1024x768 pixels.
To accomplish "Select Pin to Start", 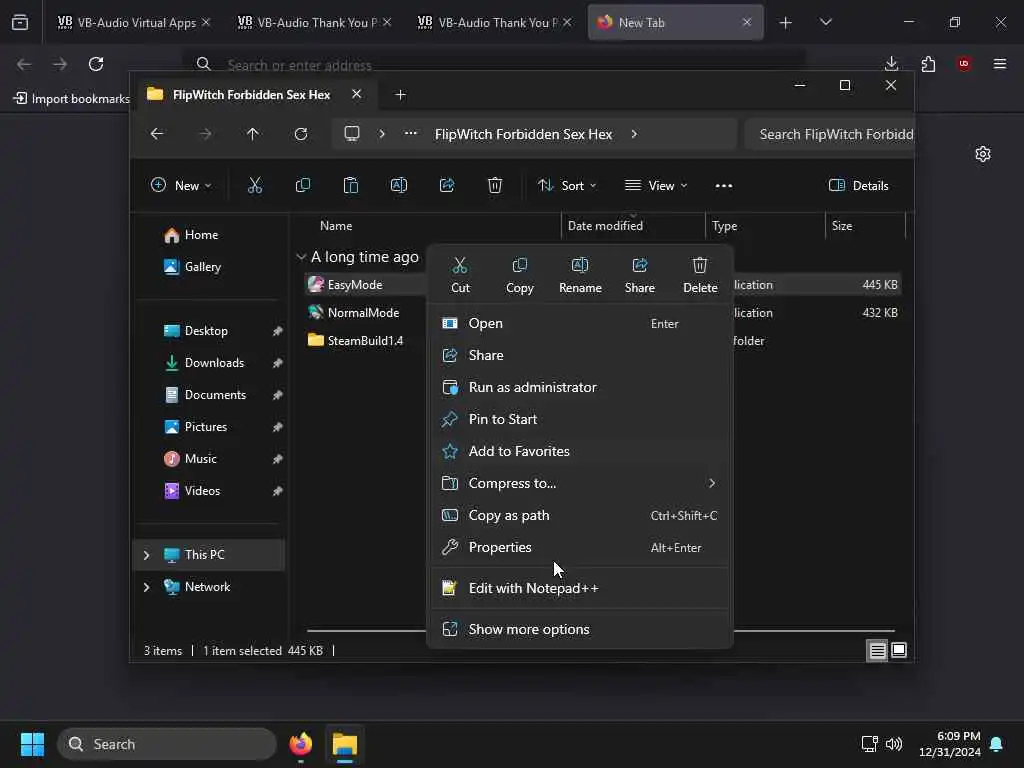I will point(579,419).
